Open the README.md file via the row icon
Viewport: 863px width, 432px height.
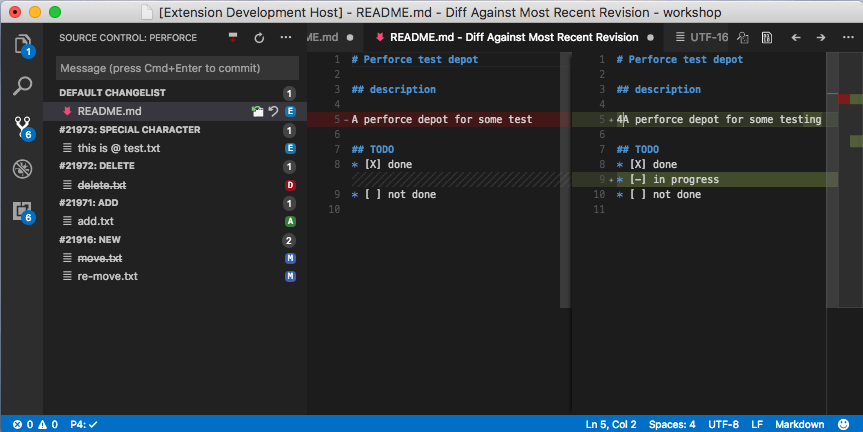257,111
